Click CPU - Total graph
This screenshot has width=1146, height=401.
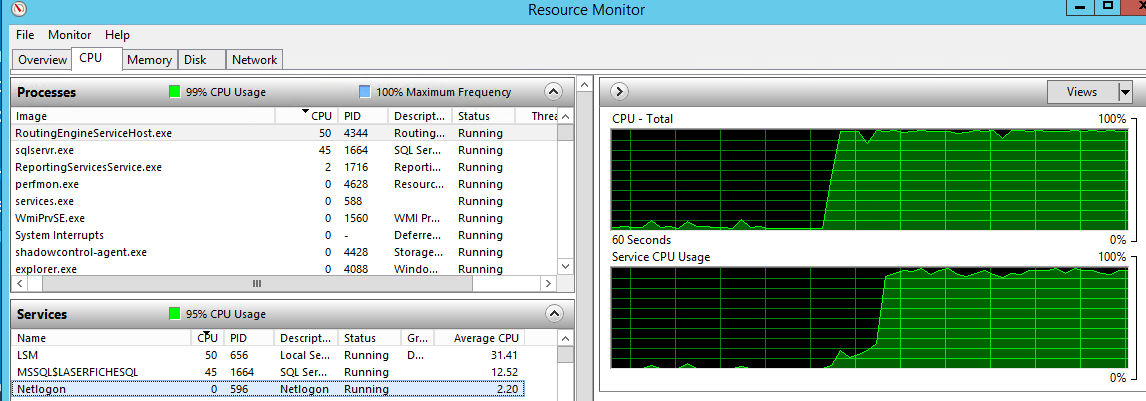point(869,180)
